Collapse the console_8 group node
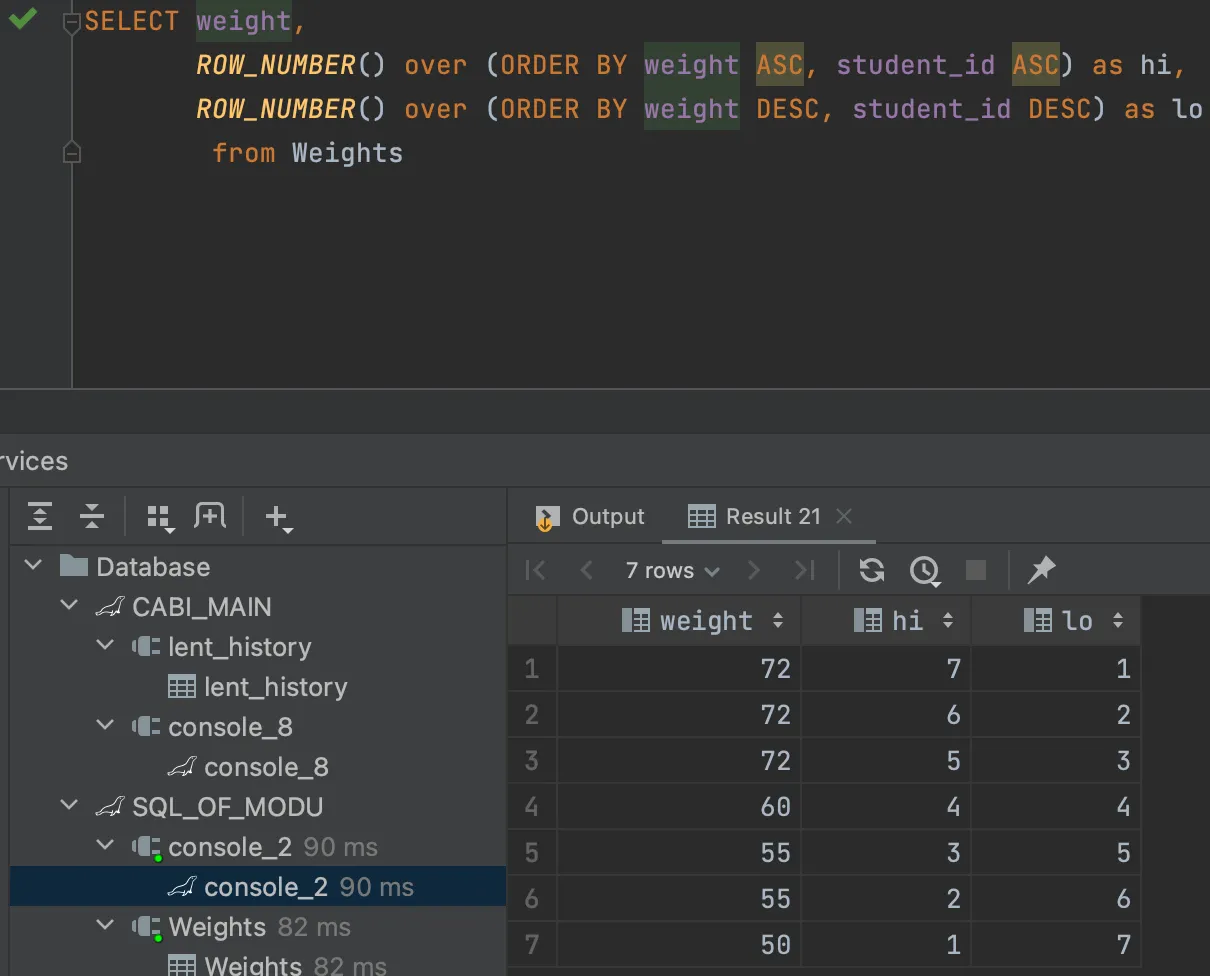Image resolution: width=1210 pixels, height=976 pixels. pos(105,726)
